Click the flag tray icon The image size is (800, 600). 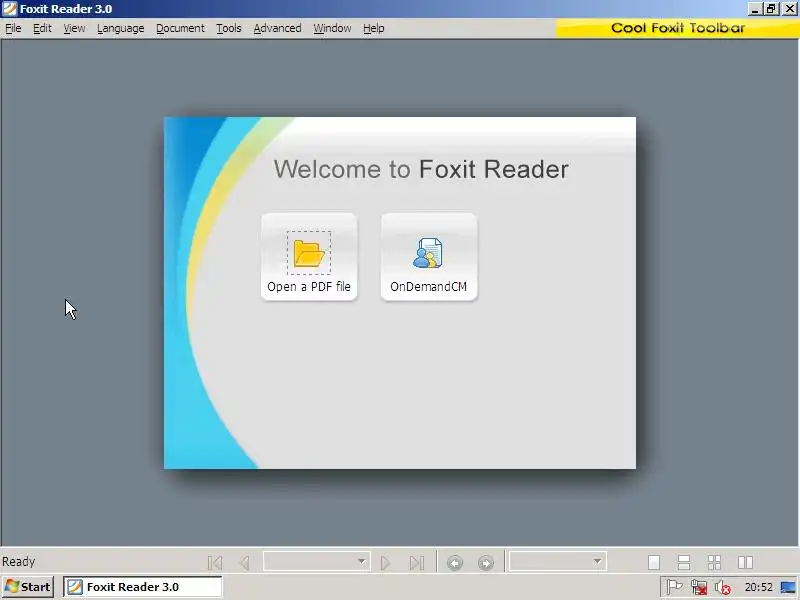click(674, 587)
